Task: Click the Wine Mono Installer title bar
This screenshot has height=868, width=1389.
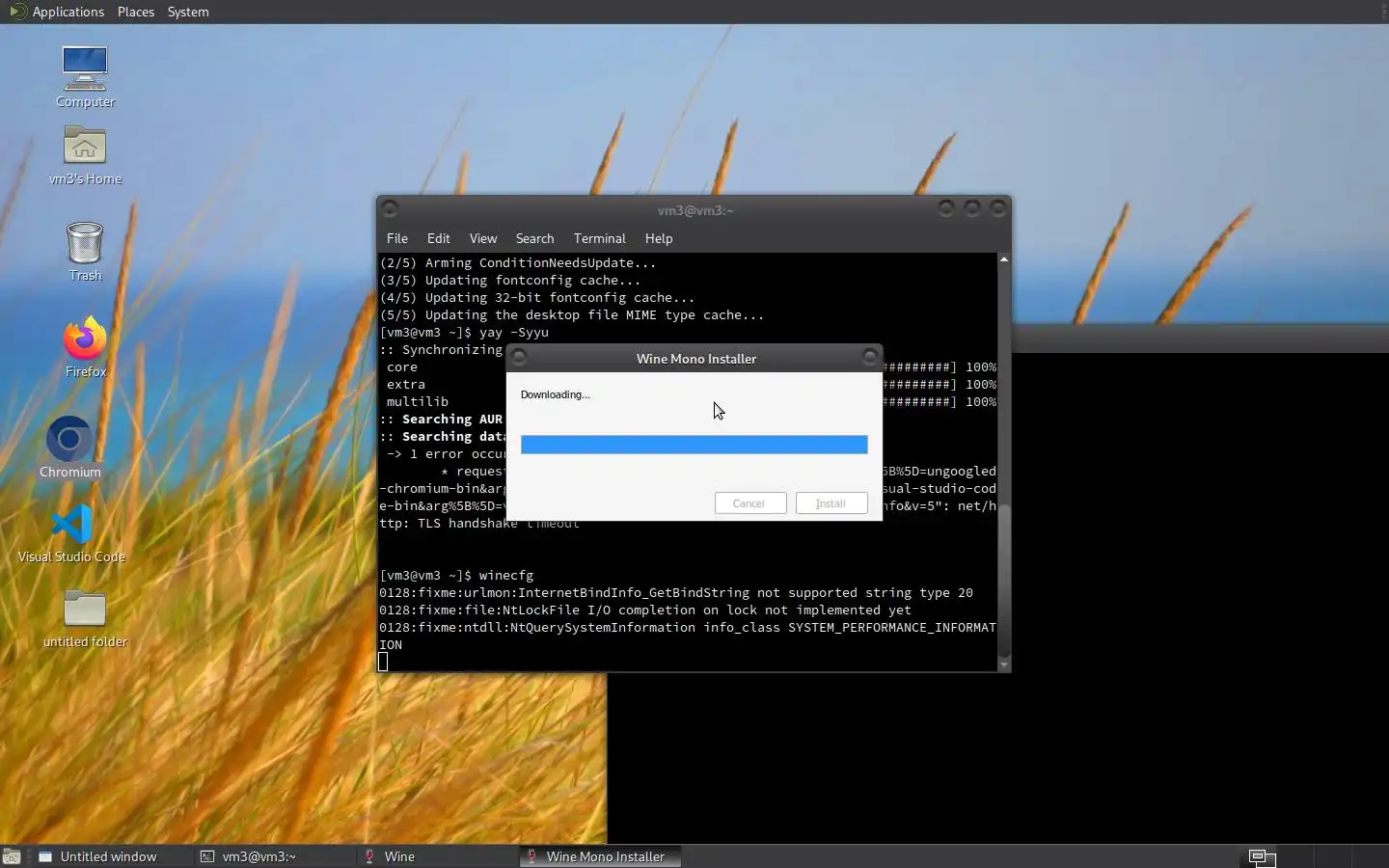Action: (695, 359)
